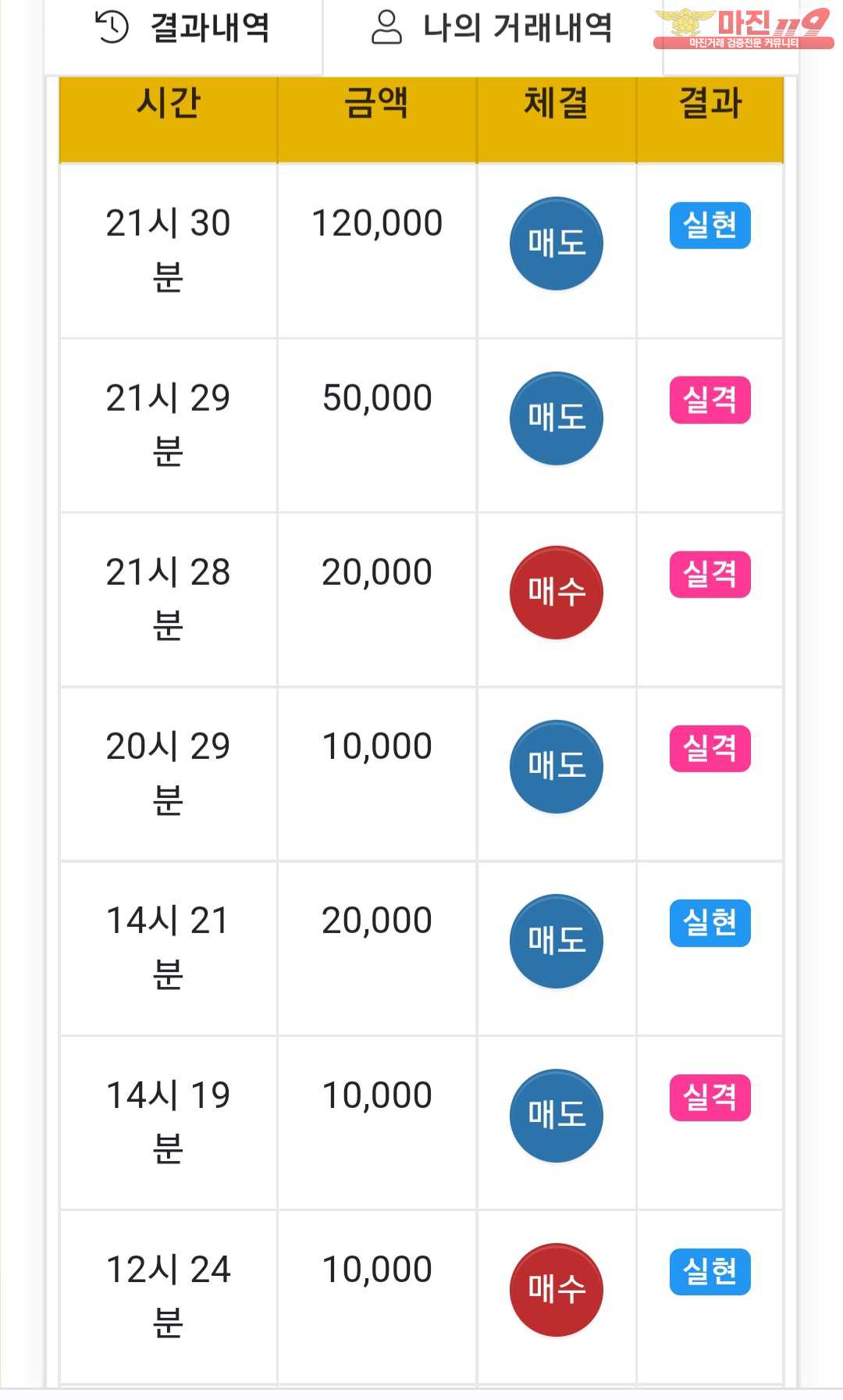Viewport: 843px width, 1400px height.
Task: Click the 시간 column header
Action: [x=169, y=103]
